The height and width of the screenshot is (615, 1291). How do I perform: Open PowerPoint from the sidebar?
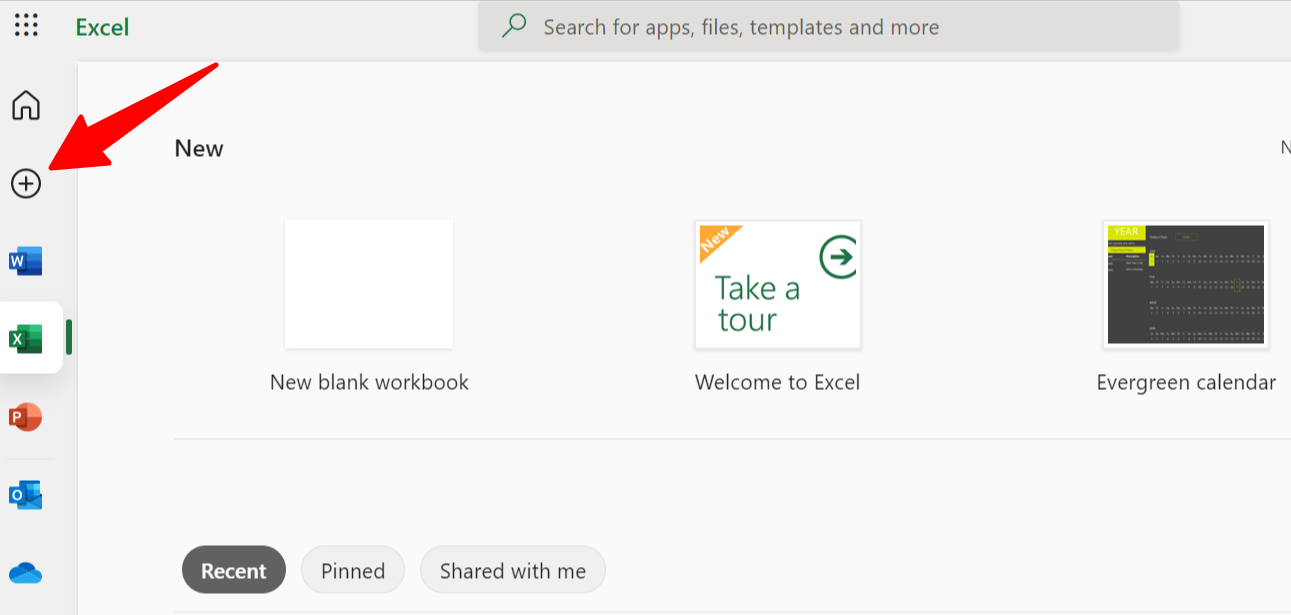tap(26, 417)
